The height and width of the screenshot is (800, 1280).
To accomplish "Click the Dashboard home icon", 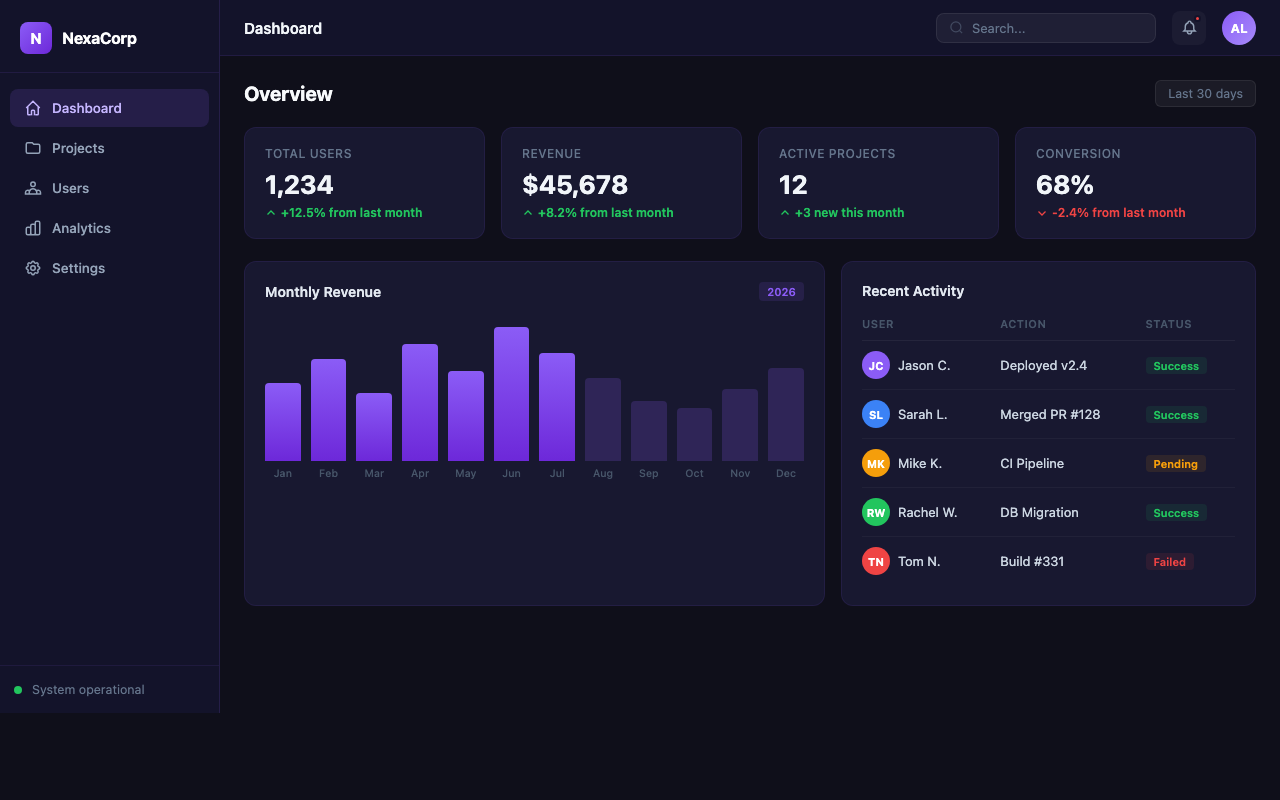I will pos(33,108).
